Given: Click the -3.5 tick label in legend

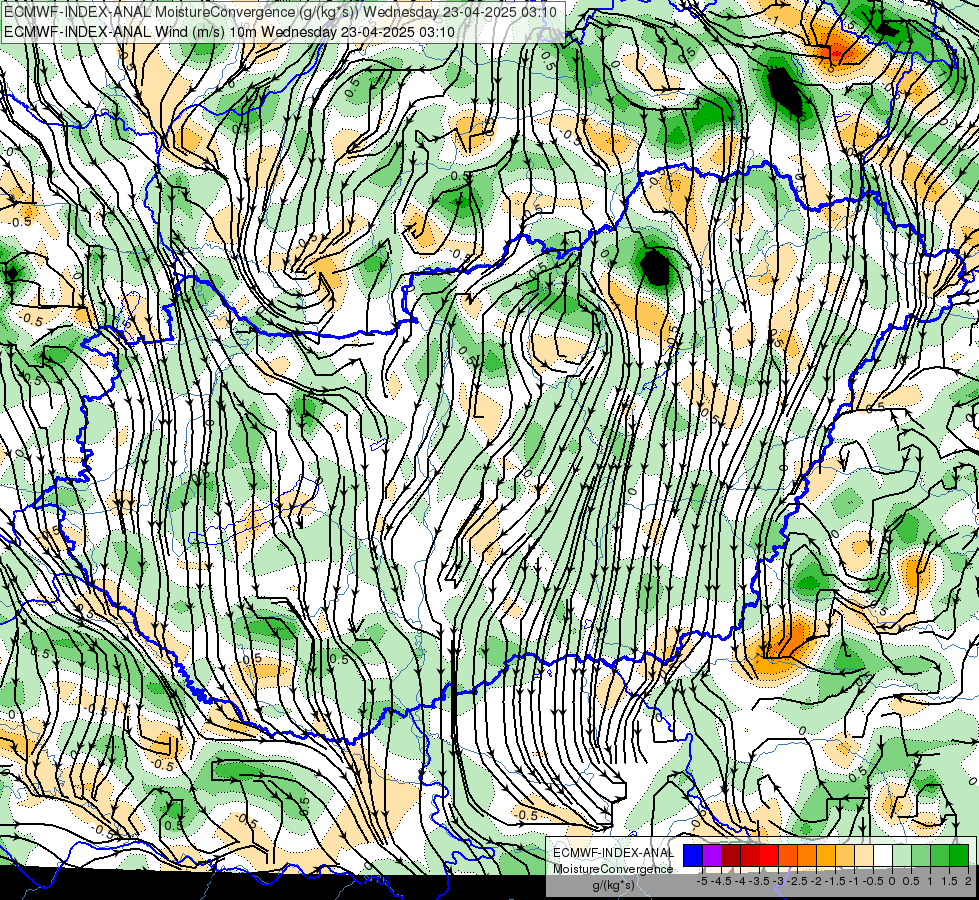Looking at the screenshot, I should (759, 881).
